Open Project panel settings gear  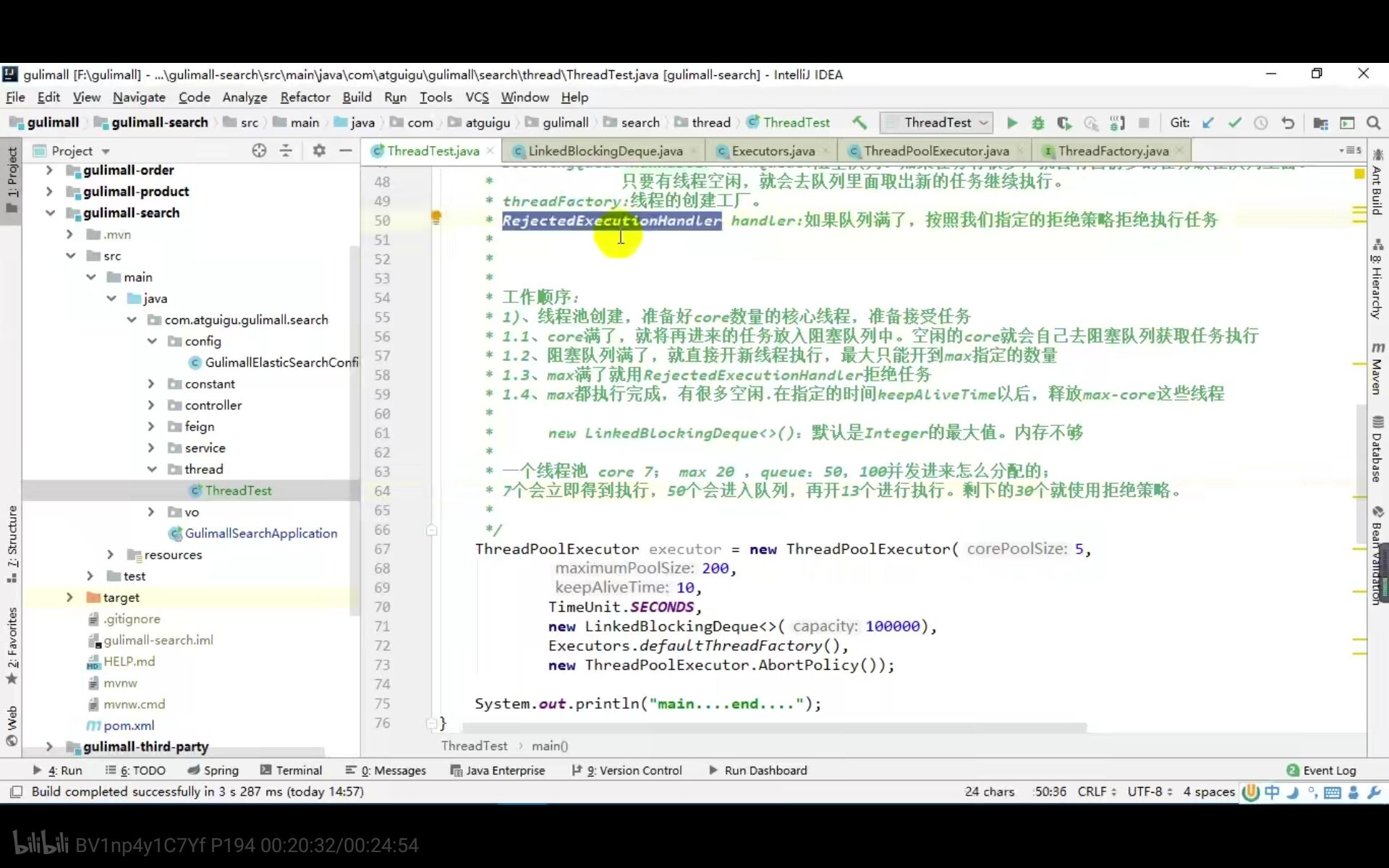pyautogui.click(x=318, y=150)
